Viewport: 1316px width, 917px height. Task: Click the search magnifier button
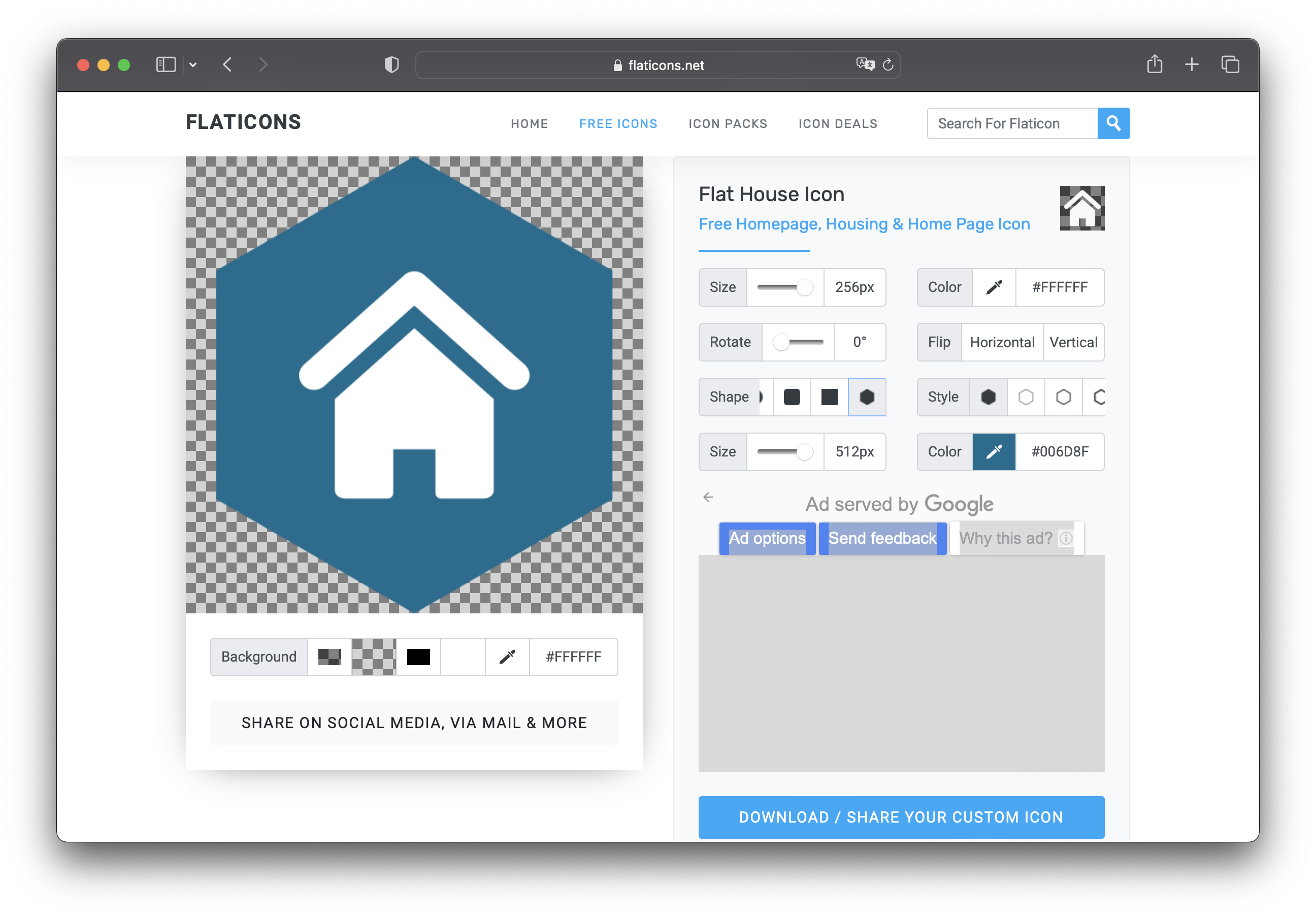click(x=1113, y=123)
